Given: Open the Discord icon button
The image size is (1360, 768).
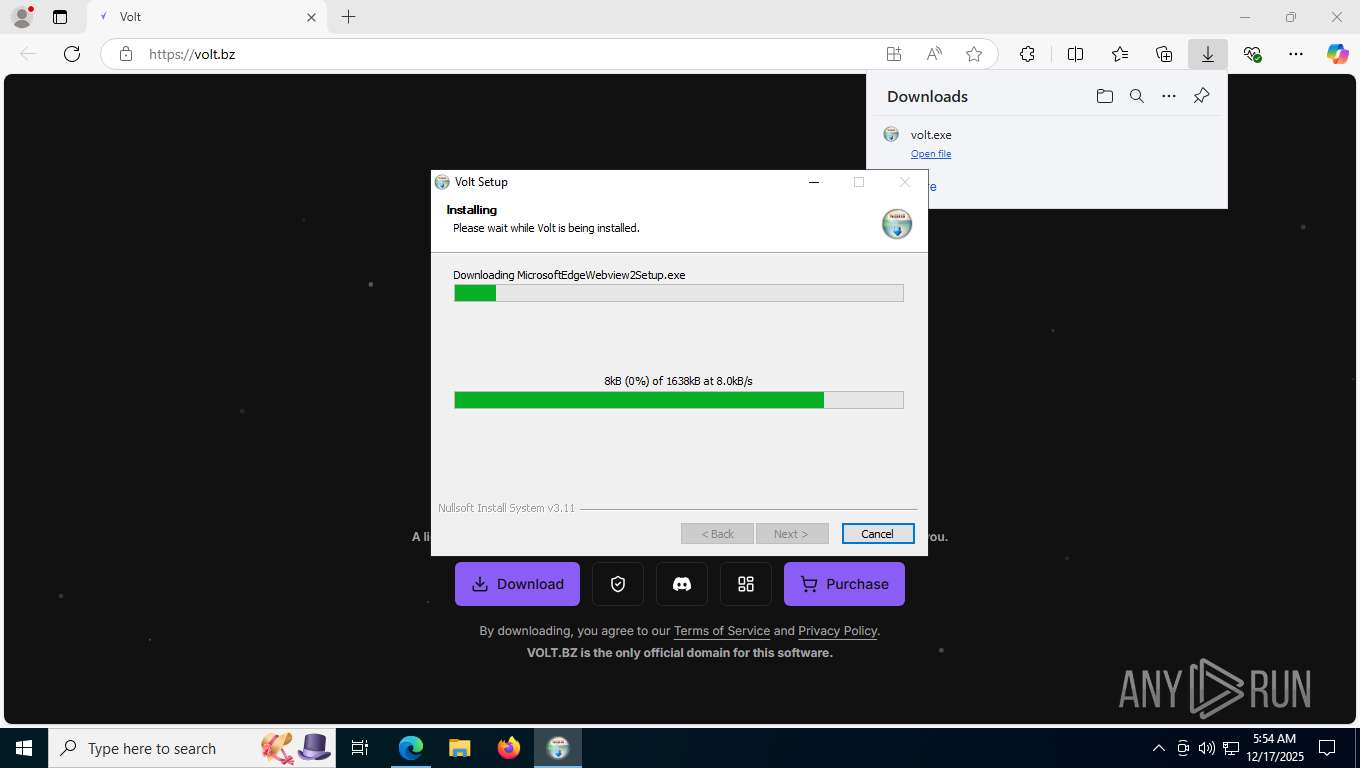Looking at the screenshot, I should point(682,584).
